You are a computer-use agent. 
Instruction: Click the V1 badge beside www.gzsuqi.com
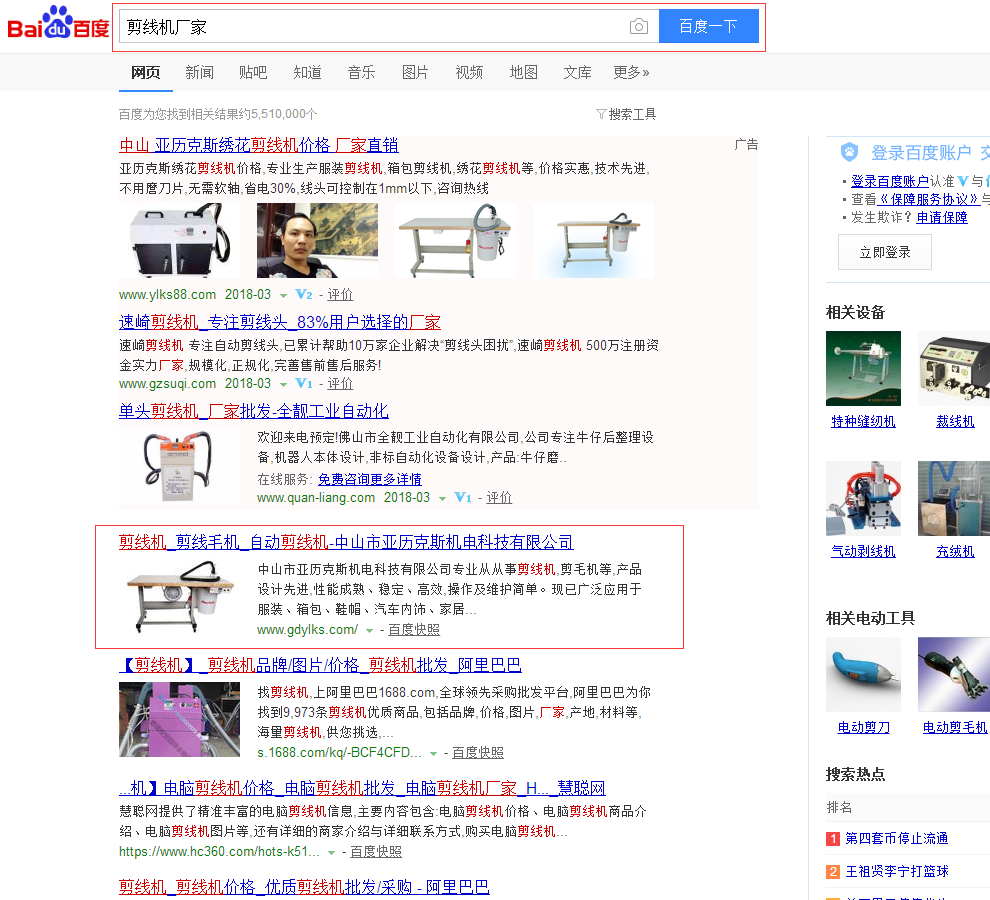304,384
